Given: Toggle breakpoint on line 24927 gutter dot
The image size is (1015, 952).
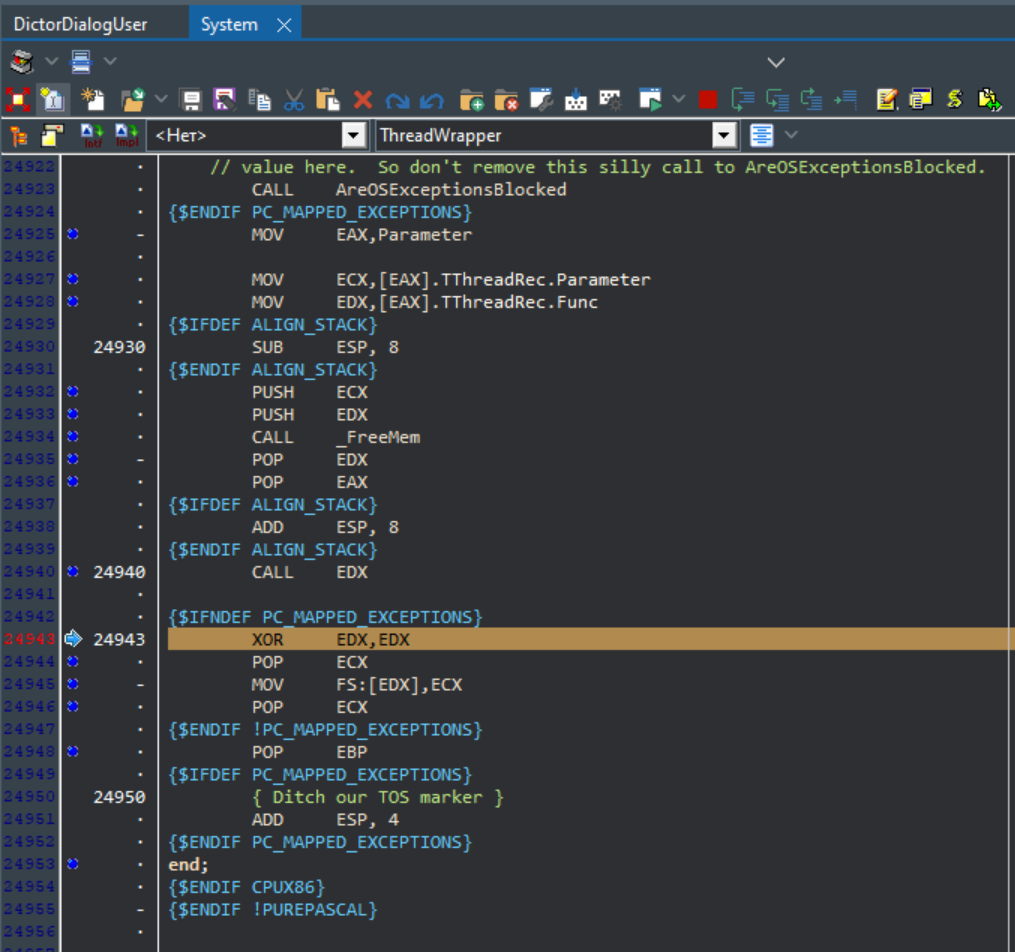Looking at the screenshot, I should (x=73, y=279).
